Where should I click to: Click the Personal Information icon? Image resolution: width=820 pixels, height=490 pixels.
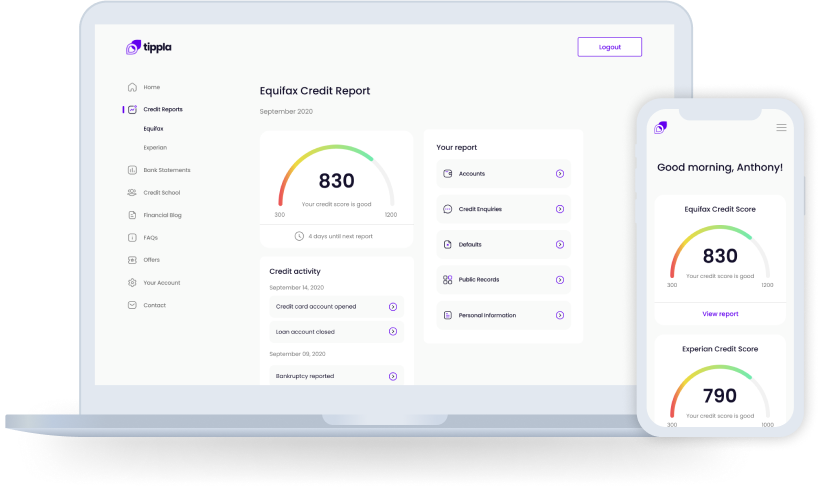[x=448, y=315]
